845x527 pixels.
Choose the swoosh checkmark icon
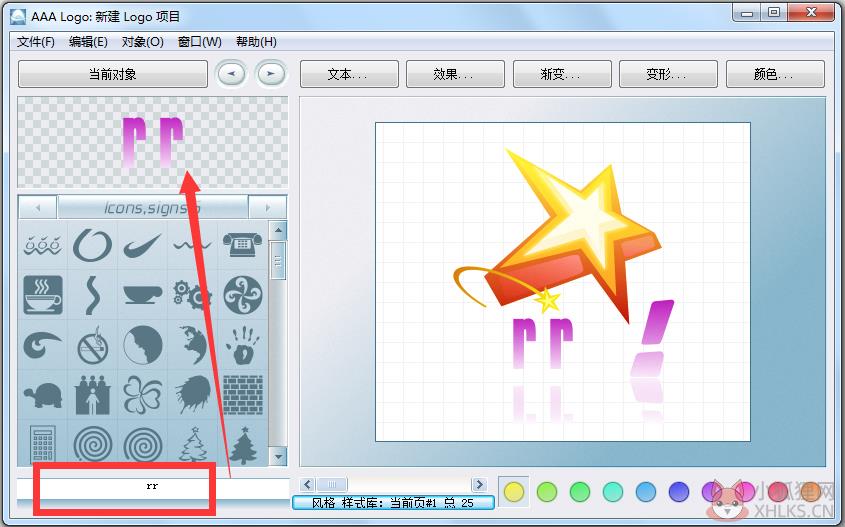coord(142,246)
